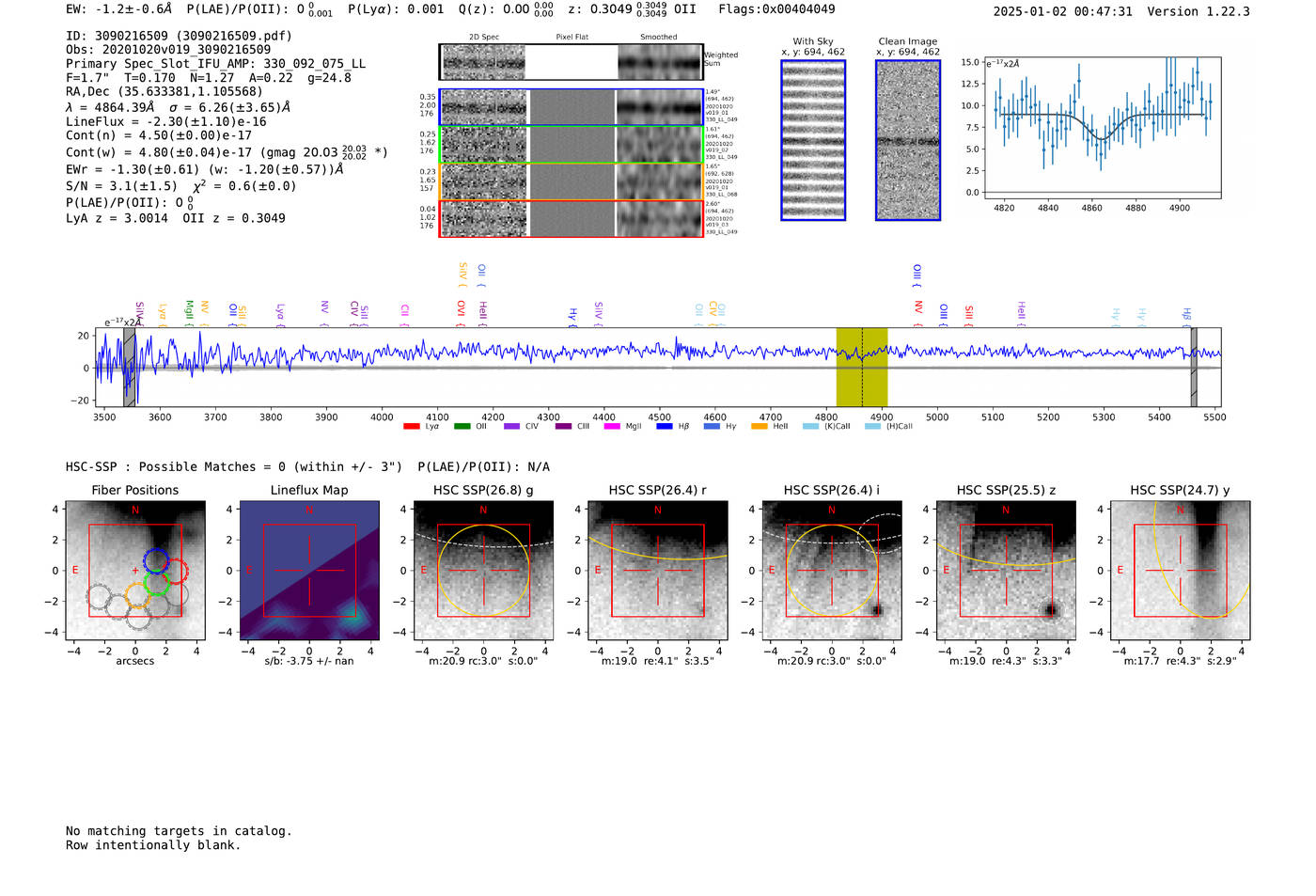Select the Fiber Positions cutout image
The height and width of the screenshot is (896, 1316).
(135, 571)
